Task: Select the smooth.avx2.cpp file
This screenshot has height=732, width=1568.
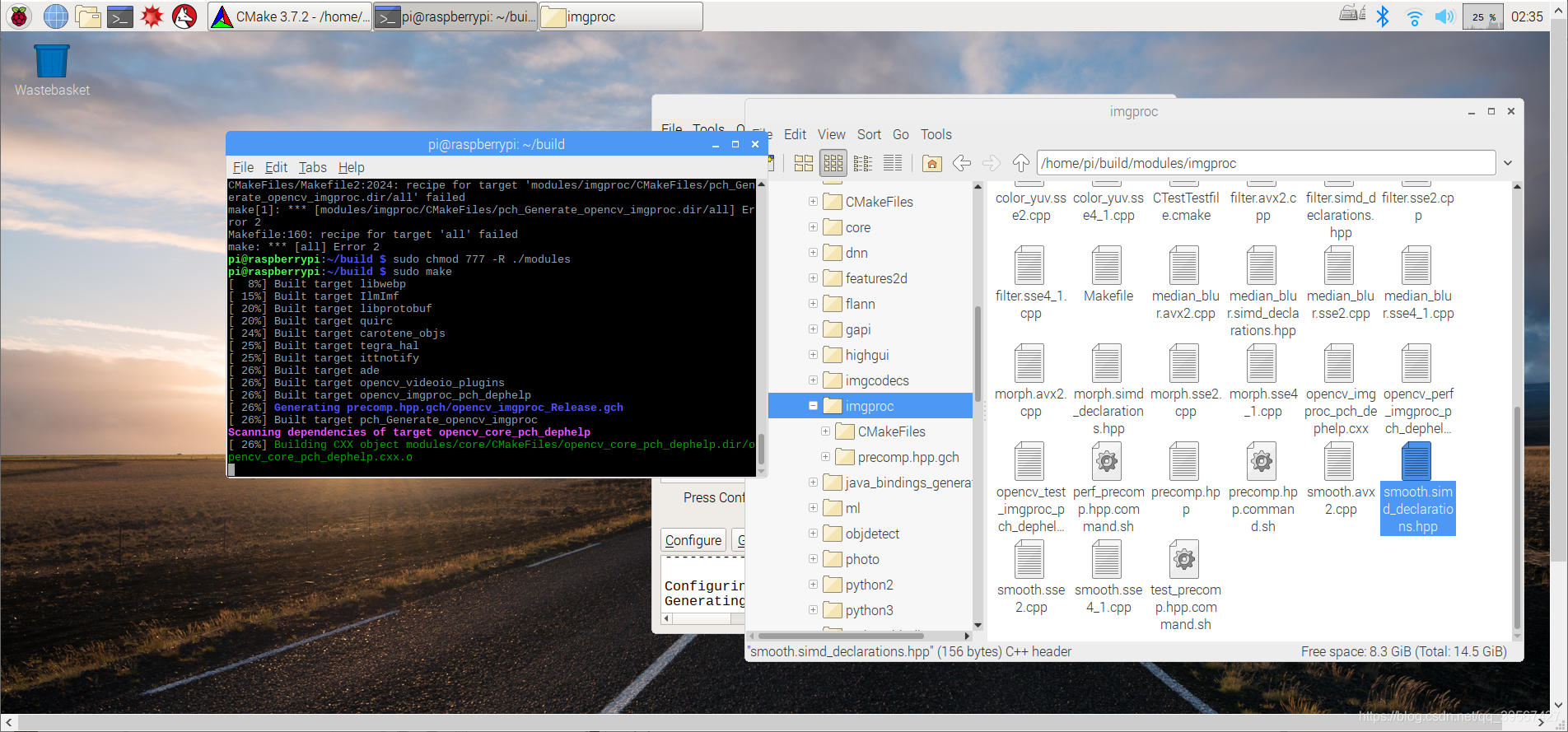Action: pos(1340,479)
